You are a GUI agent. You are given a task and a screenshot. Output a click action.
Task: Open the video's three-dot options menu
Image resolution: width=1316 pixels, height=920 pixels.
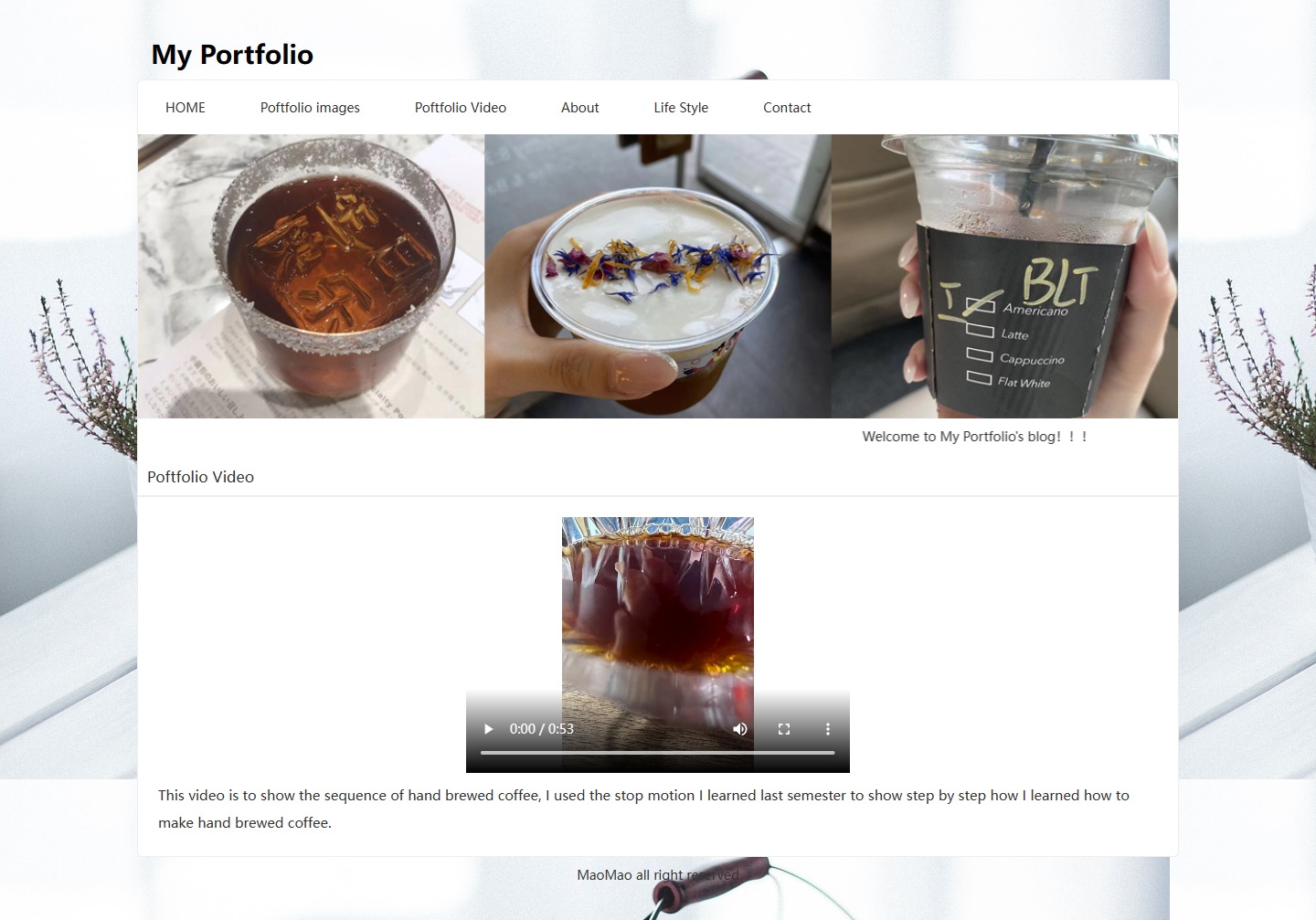[x=828, y=729]
